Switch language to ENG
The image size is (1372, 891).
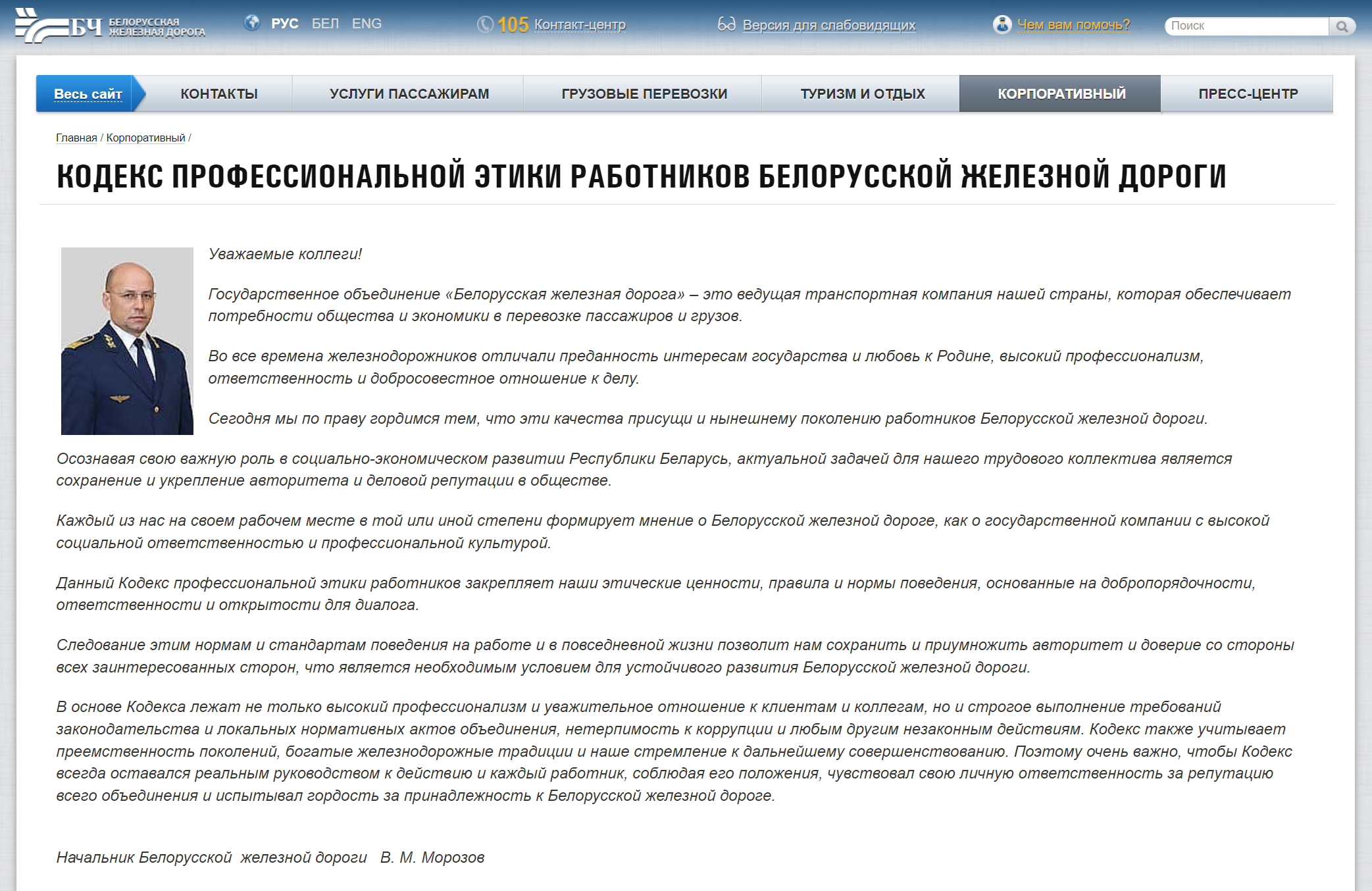tap(368, 23)
